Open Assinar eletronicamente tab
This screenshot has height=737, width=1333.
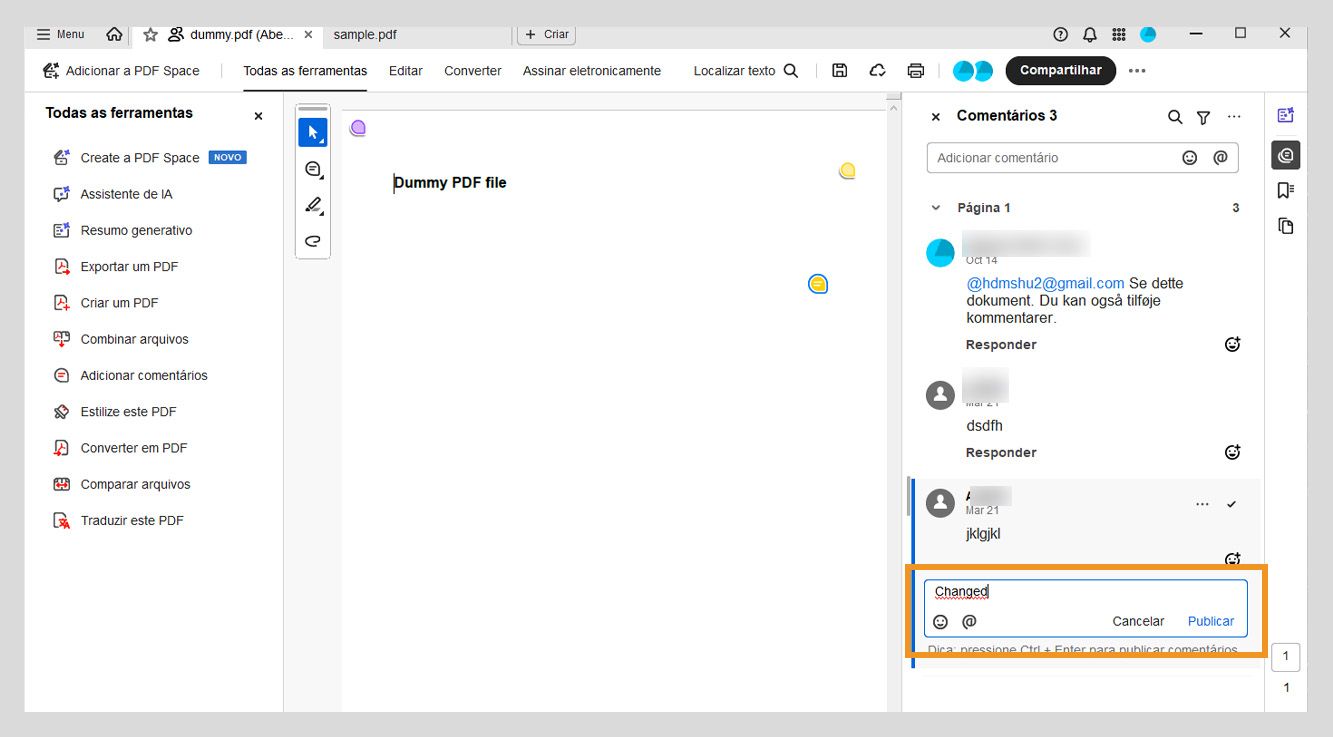592,71
